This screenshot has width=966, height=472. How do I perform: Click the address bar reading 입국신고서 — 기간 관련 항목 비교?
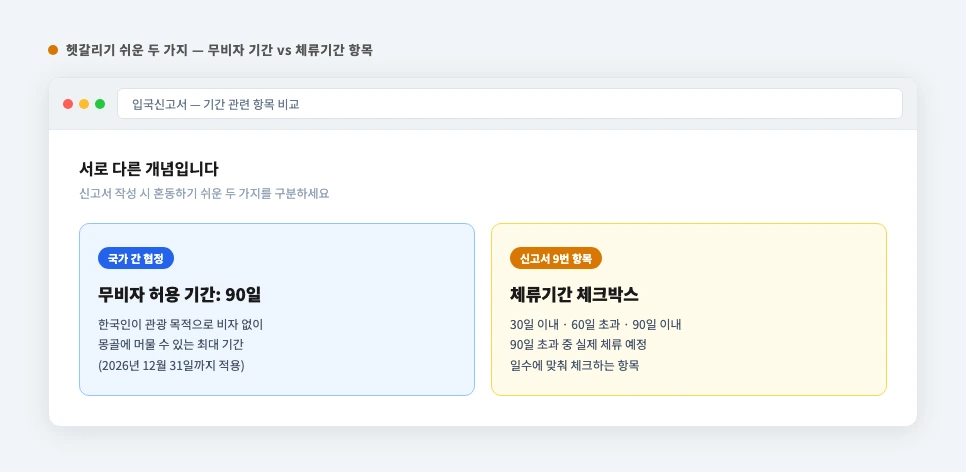(509, 104)
